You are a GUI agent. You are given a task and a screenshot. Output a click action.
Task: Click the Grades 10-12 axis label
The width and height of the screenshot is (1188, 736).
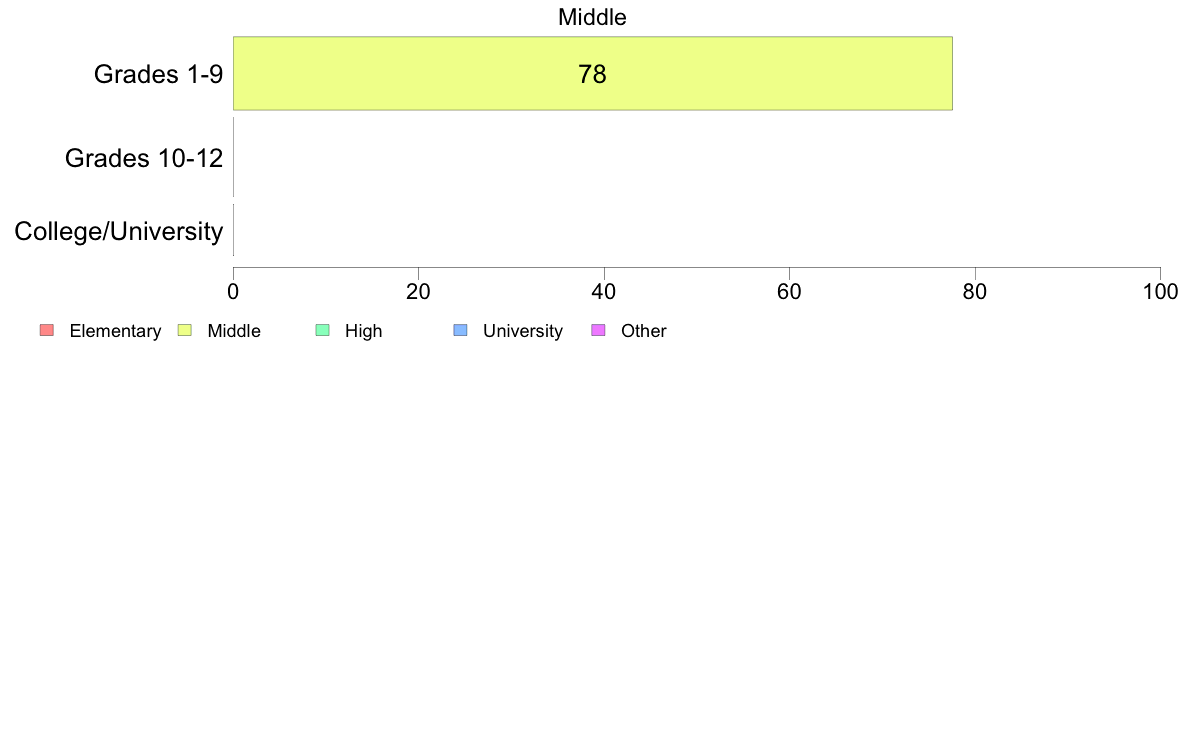coord(144,158)
